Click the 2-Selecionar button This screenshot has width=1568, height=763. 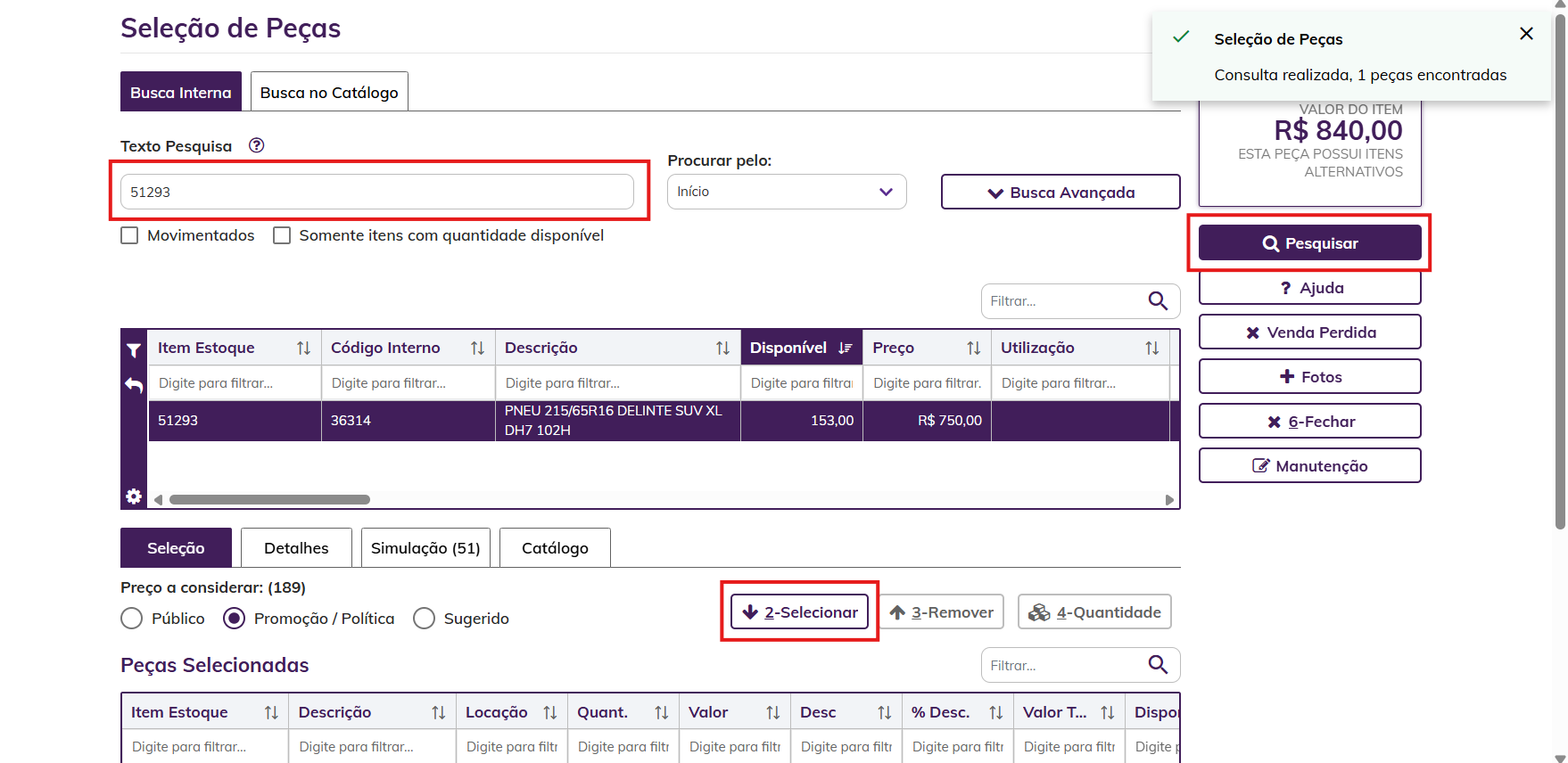[x=799, y=611]
